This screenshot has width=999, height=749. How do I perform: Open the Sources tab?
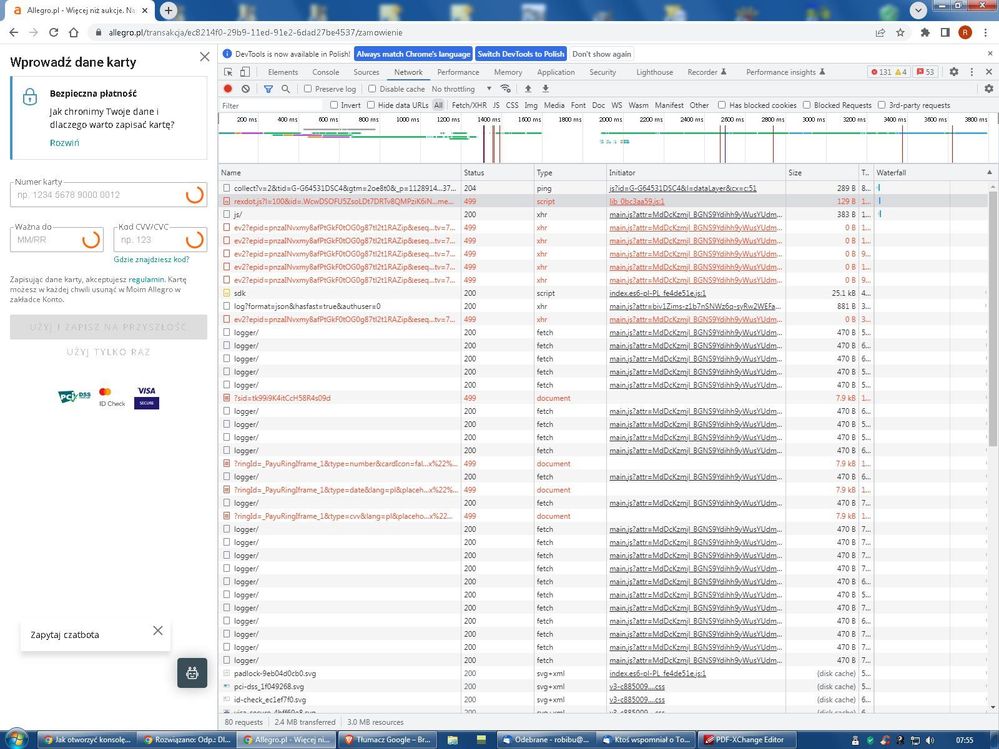click(366, 72)
